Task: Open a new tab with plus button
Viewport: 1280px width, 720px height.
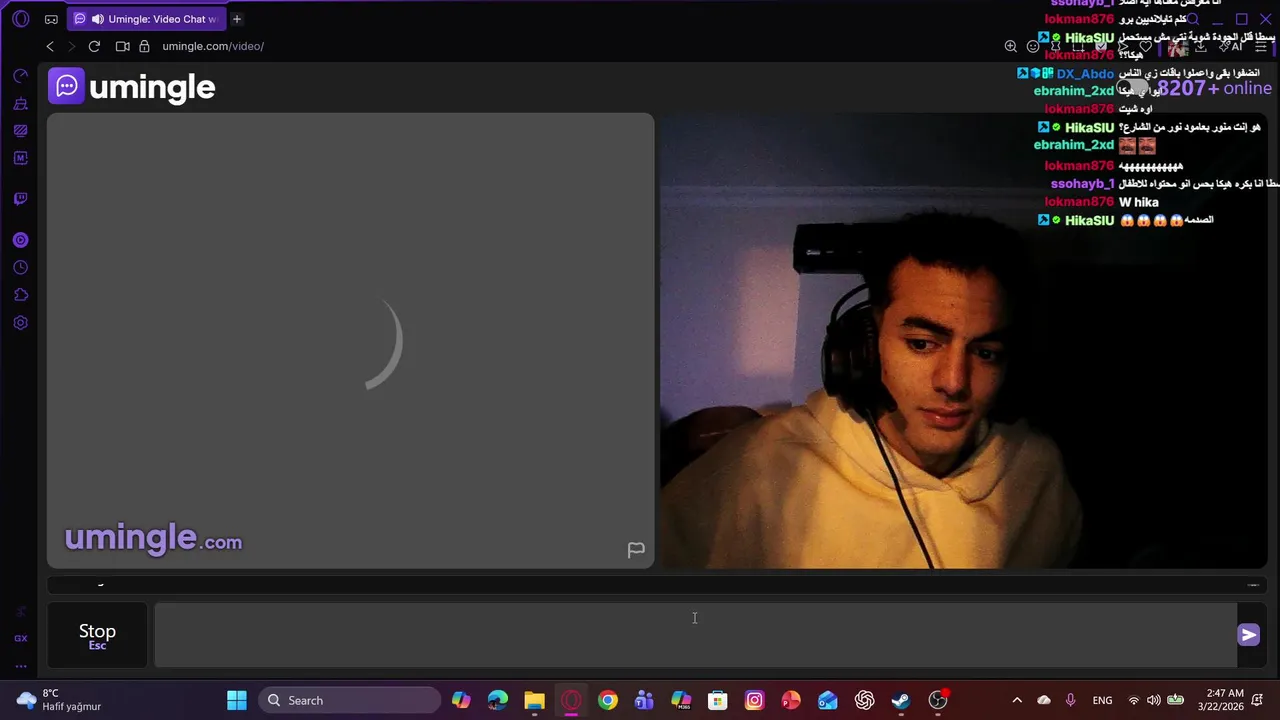Action: (x=237, y=19)
